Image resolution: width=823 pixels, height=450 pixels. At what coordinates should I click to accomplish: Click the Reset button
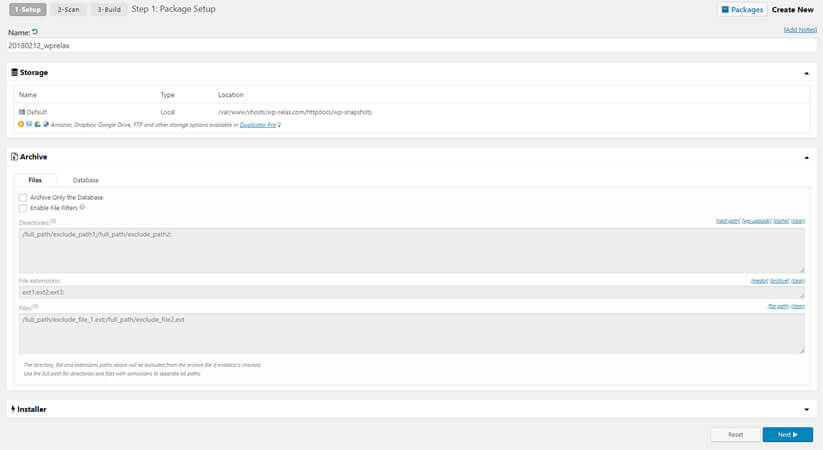(735, 435)
